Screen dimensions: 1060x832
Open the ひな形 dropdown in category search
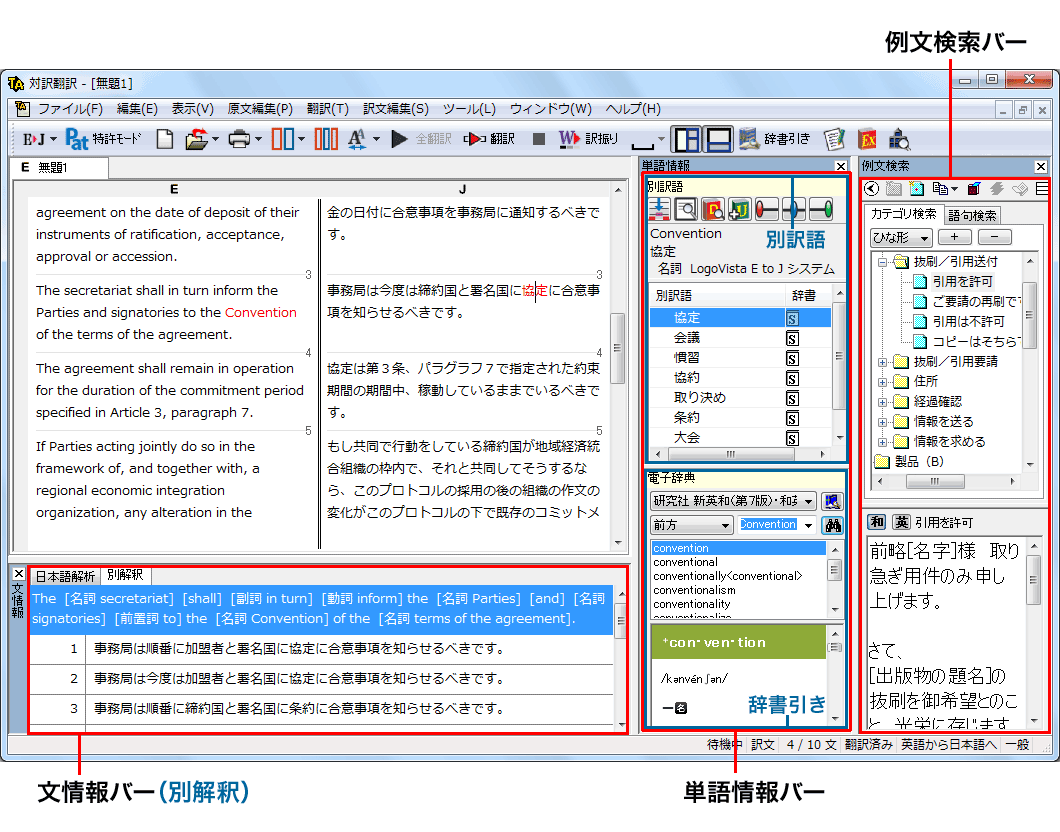901,238
